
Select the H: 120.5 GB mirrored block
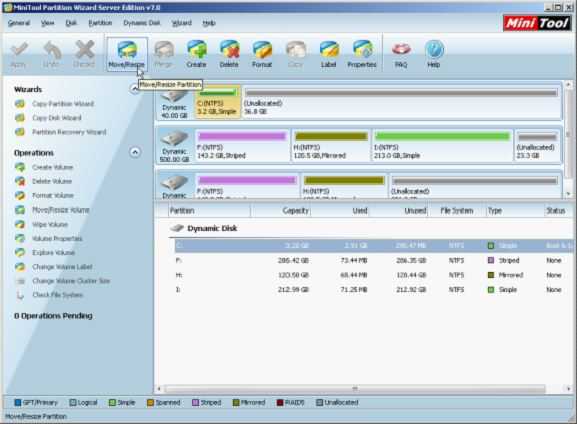[331, 145]
